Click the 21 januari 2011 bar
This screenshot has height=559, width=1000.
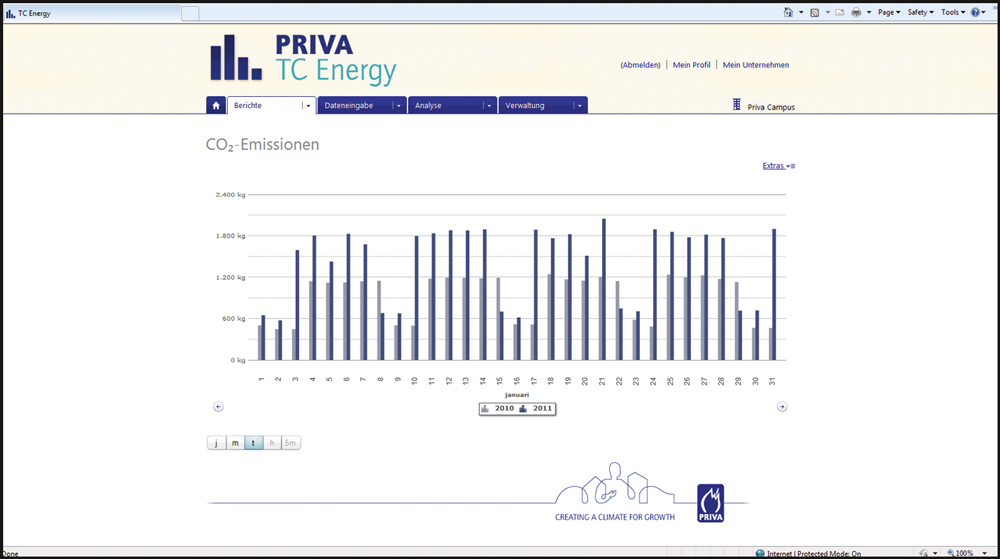603,289
